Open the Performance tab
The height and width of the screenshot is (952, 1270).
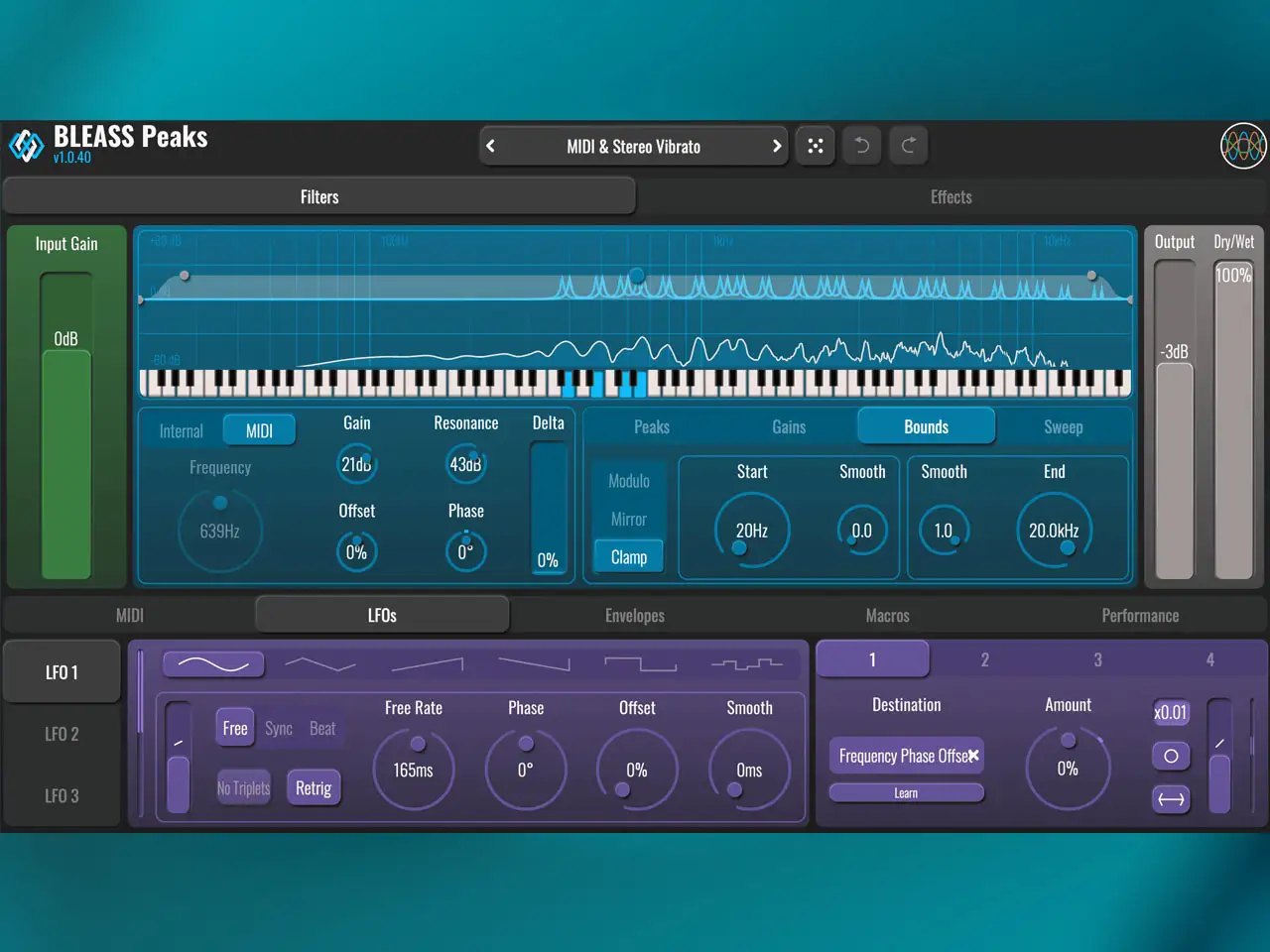[x=1140, y=615]
